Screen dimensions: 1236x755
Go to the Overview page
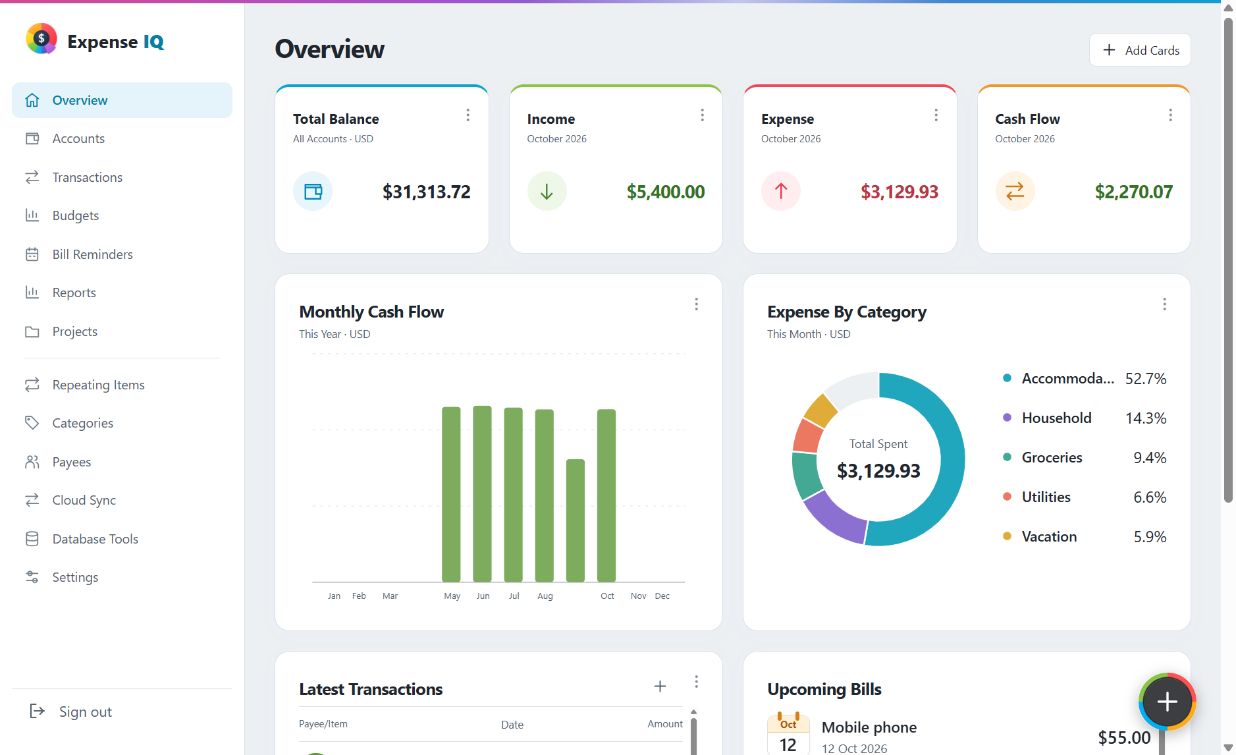(x=122, y=100)
